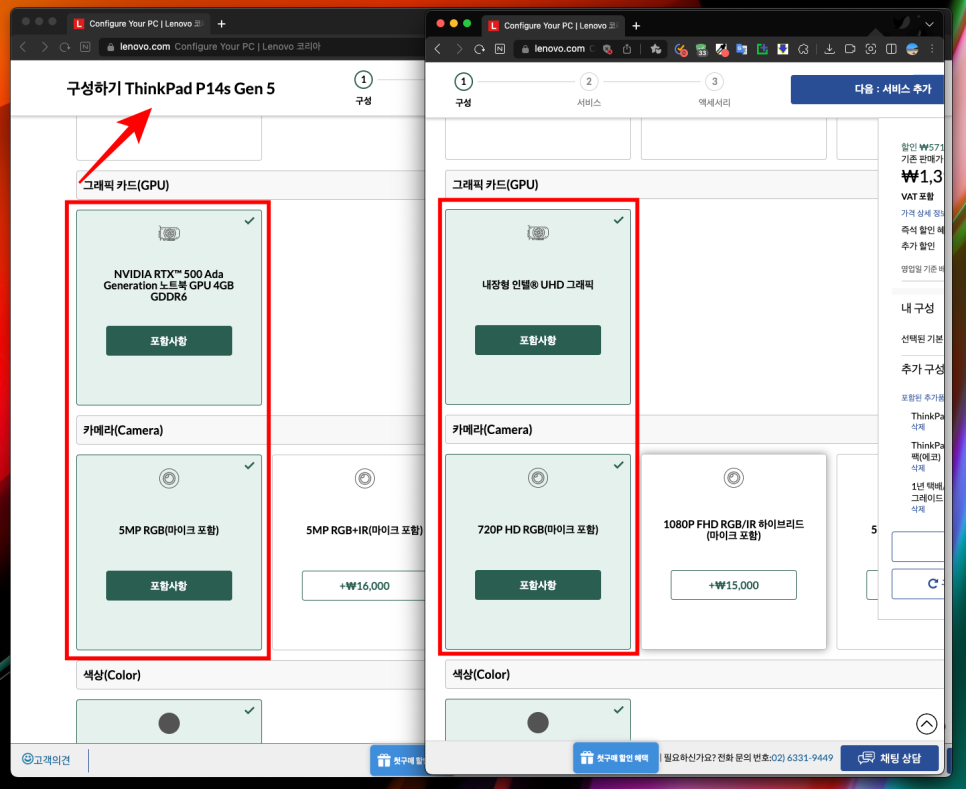Click step 1 구성 in left window
966x789 pixels.
point(363,88)
